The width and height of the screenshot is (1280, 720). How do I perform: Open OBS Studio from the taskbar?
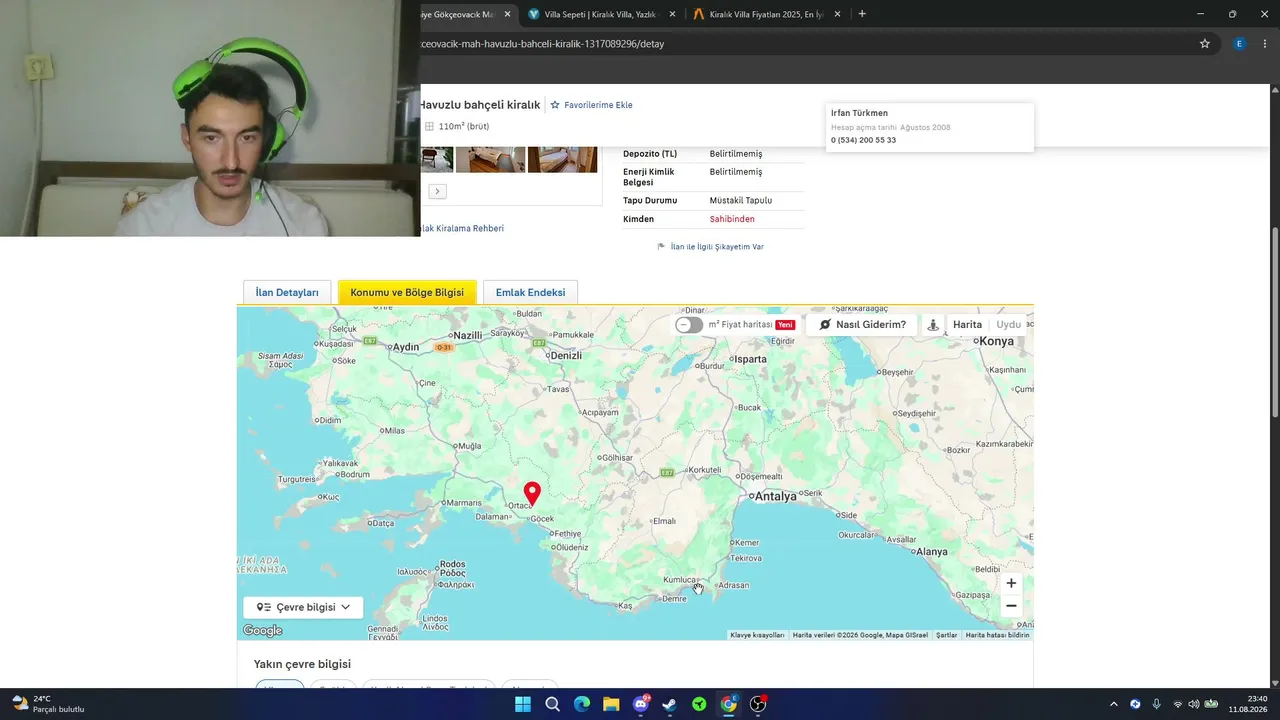758,704
